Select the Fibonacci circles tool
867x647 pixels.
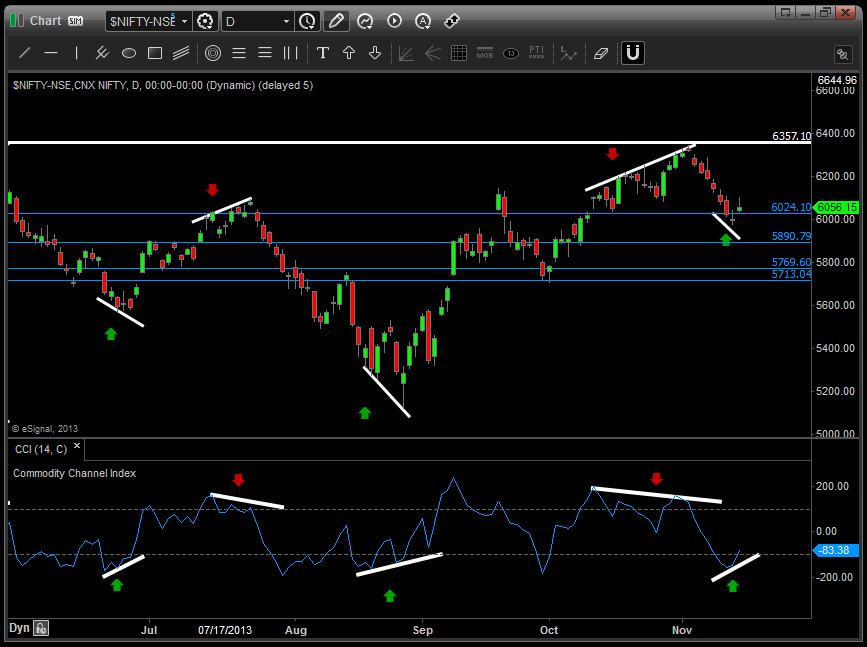click(x=213, y=53)
